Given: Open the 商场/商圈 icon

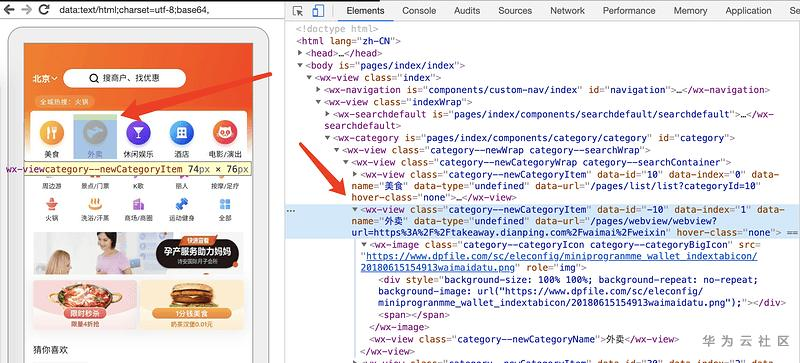Looking at the screenshot, I should pos(138,204).
